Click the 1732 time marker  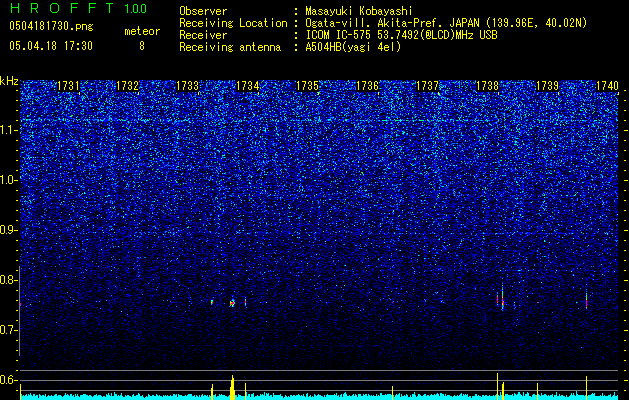pyautogui.click(x=128, y=86)
